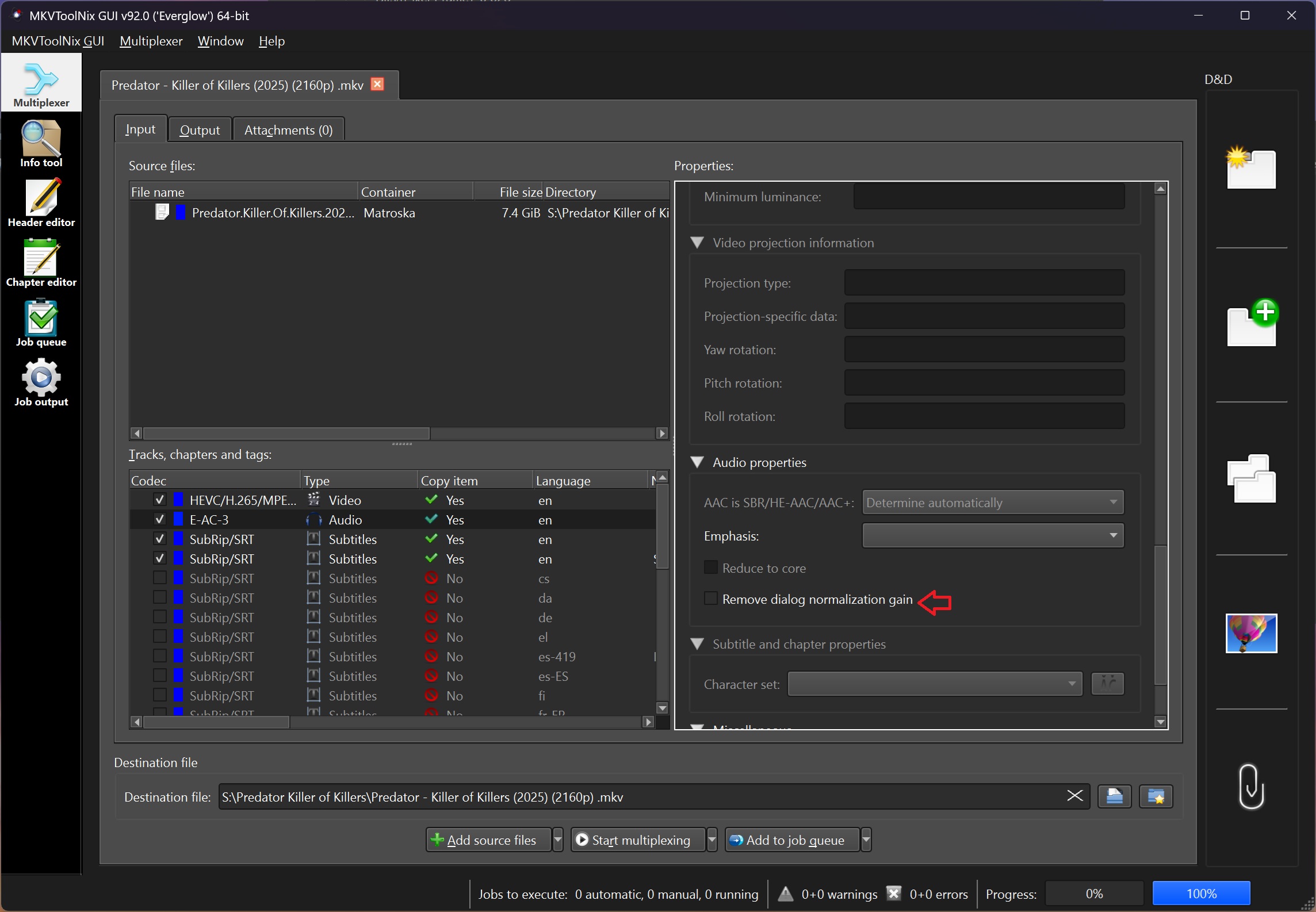Open the Window menu

tap(220, 41)
